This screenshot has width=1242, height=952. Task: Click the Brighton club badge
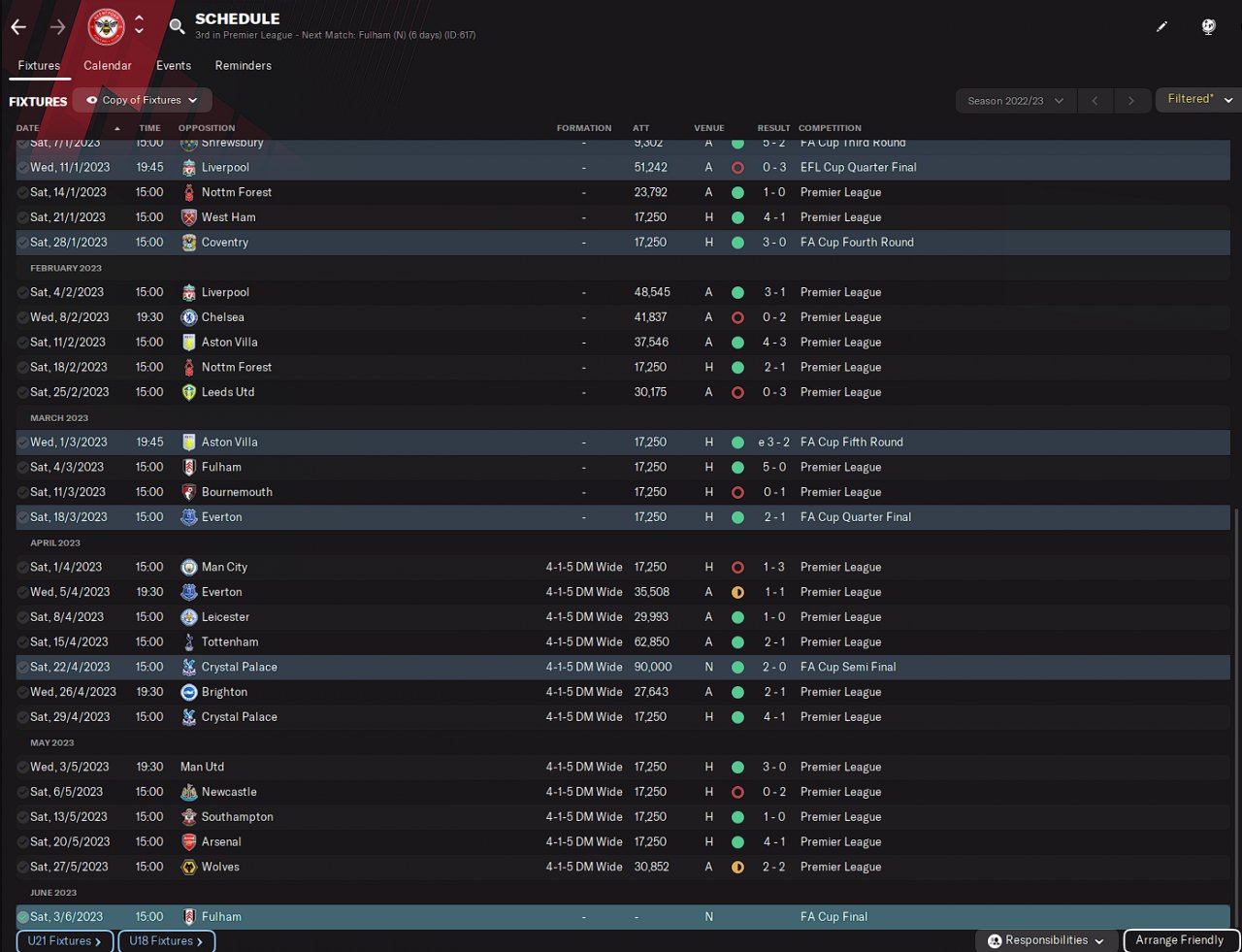[189, 692]
